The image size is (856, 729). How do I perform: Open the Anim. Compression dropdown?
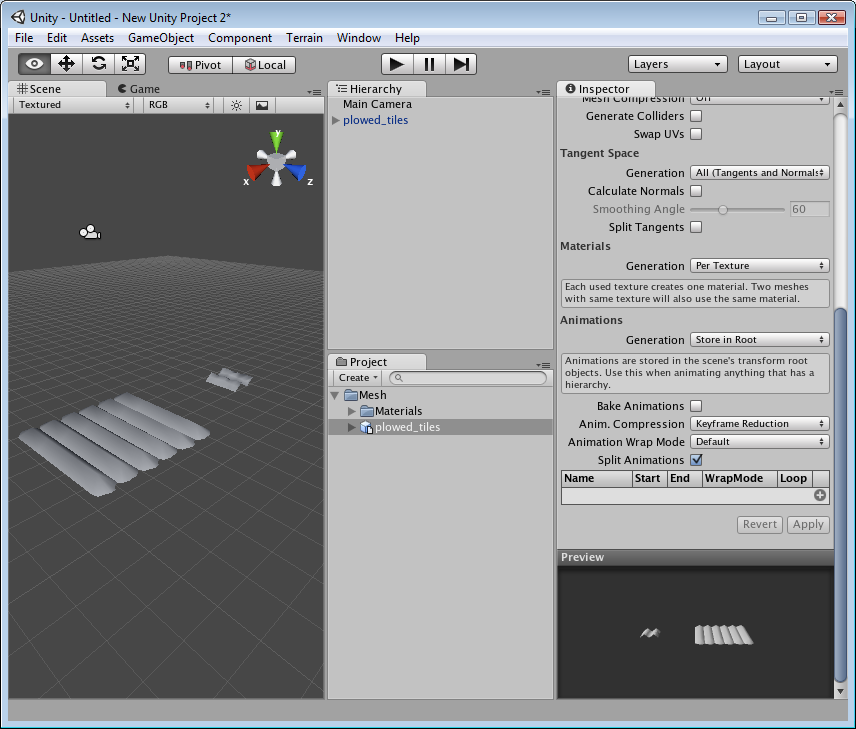click(759, 423)
